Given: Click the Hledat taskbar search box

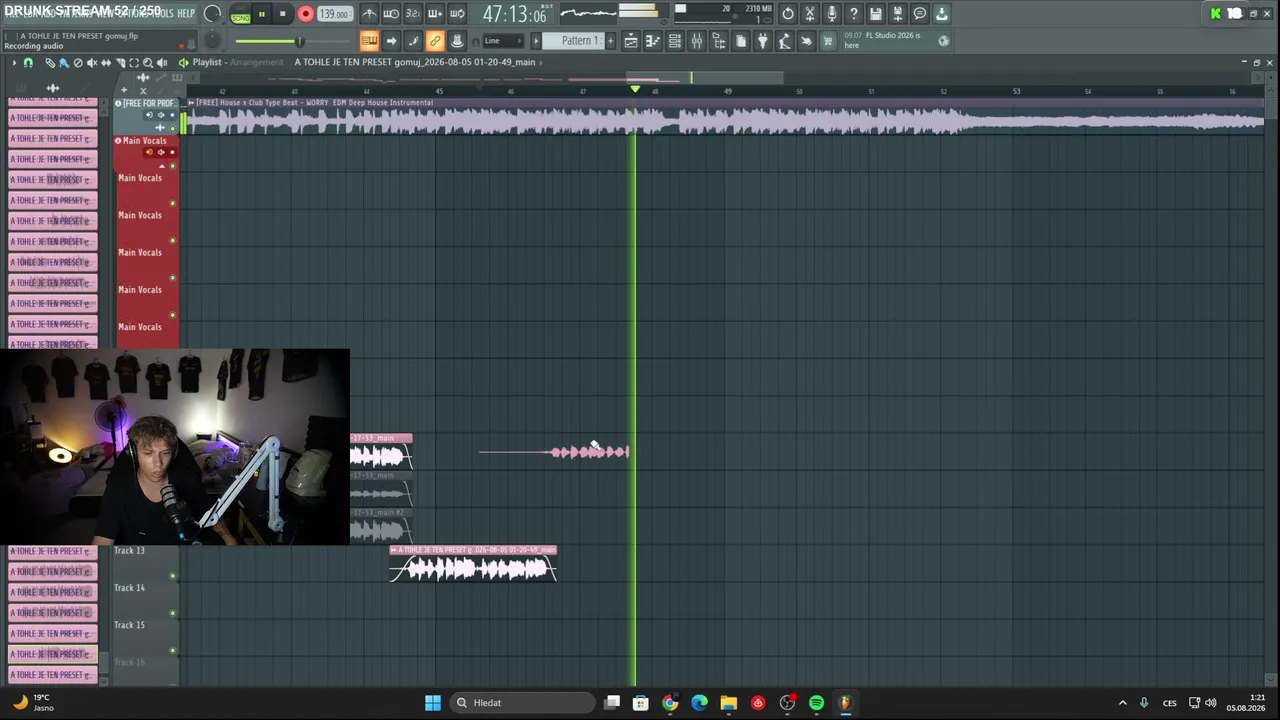Looking at the screenshot, I should click(x=521, y=703).
